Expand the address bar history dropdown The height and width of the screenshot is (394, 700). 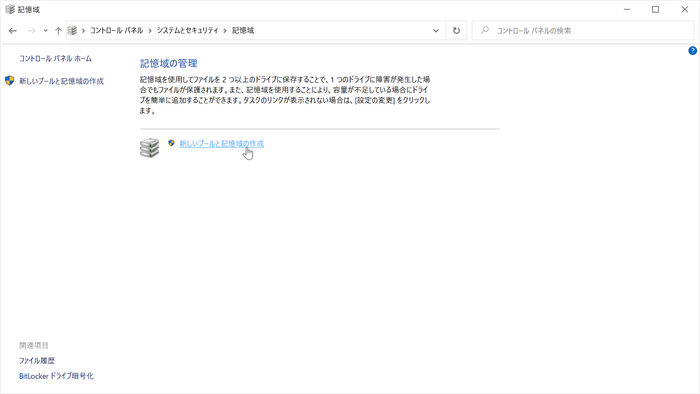point(436,31)
